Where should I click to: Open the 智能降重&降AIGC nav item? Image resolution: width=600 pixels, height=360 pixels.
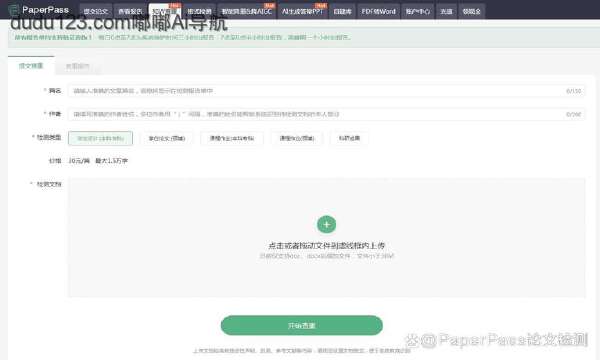(x=247, y=11)
